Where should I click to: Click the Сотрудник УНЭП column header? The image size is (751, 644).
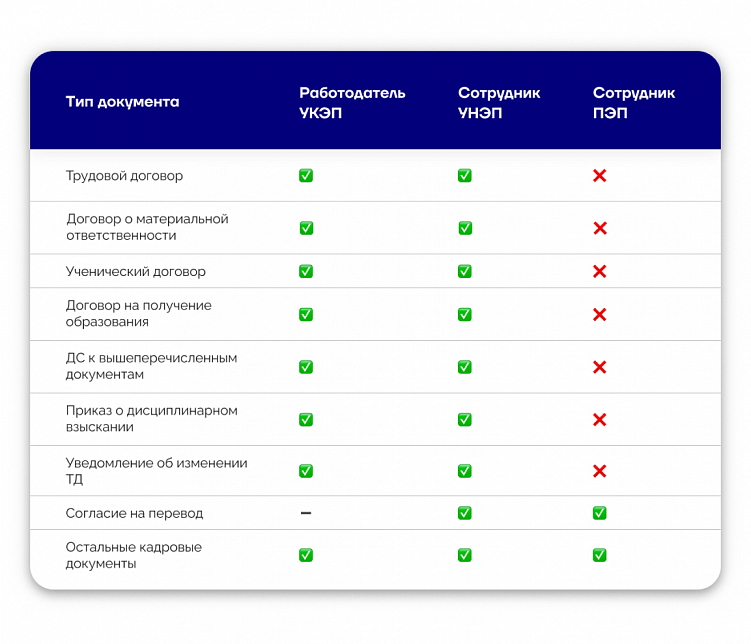[499, 103]
